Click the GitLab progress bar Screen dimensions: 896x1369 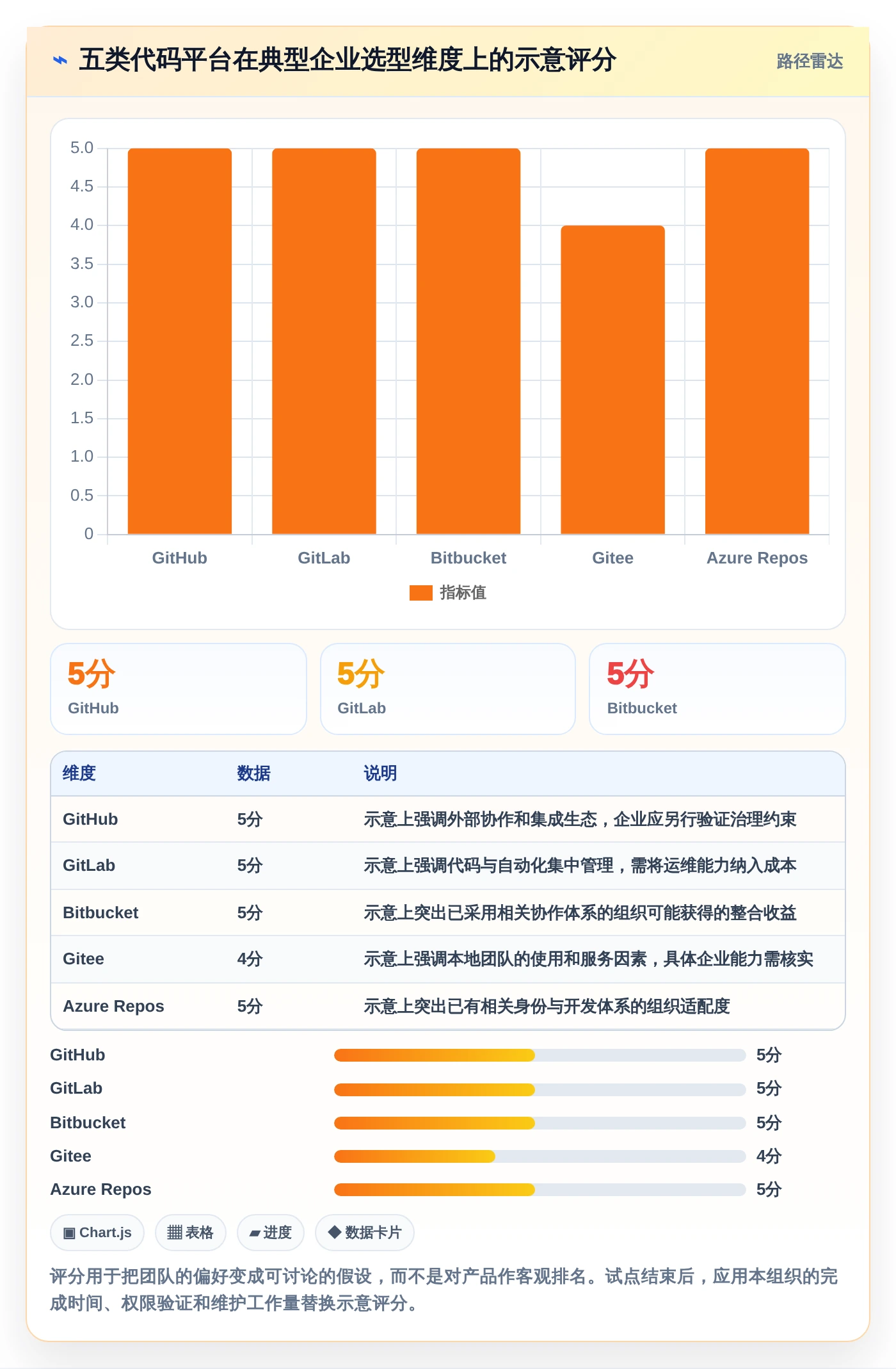540,1089
